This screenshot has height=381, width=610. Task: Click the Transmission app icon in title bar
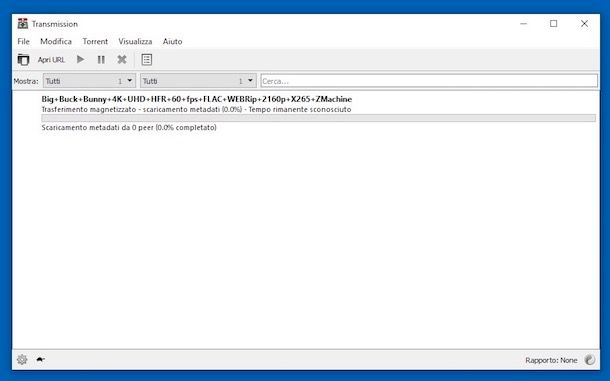tap(23, 24)
